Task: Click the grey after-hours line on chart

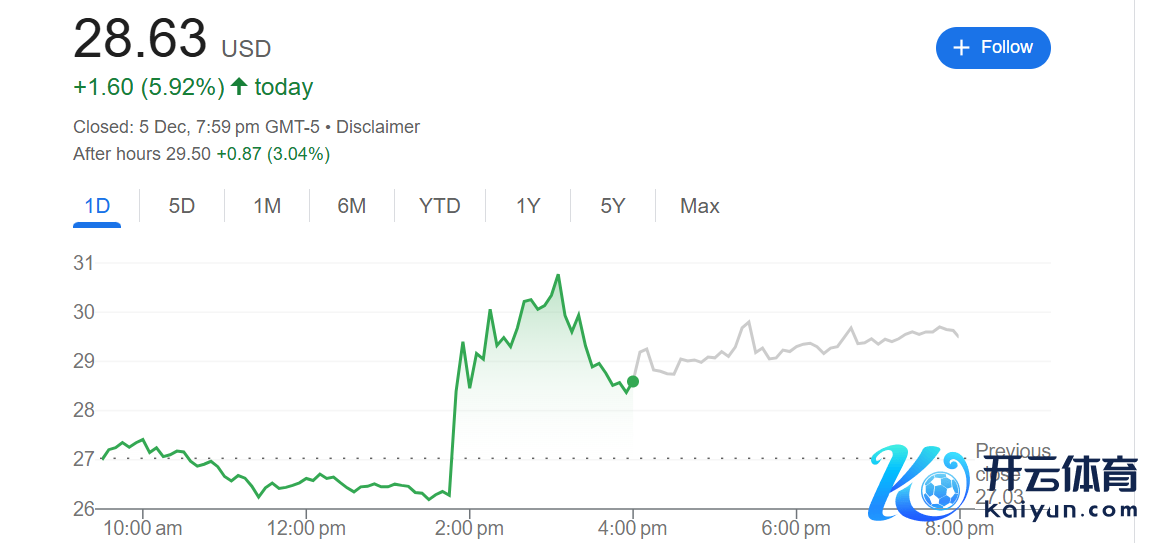Action: coord(800,347)
